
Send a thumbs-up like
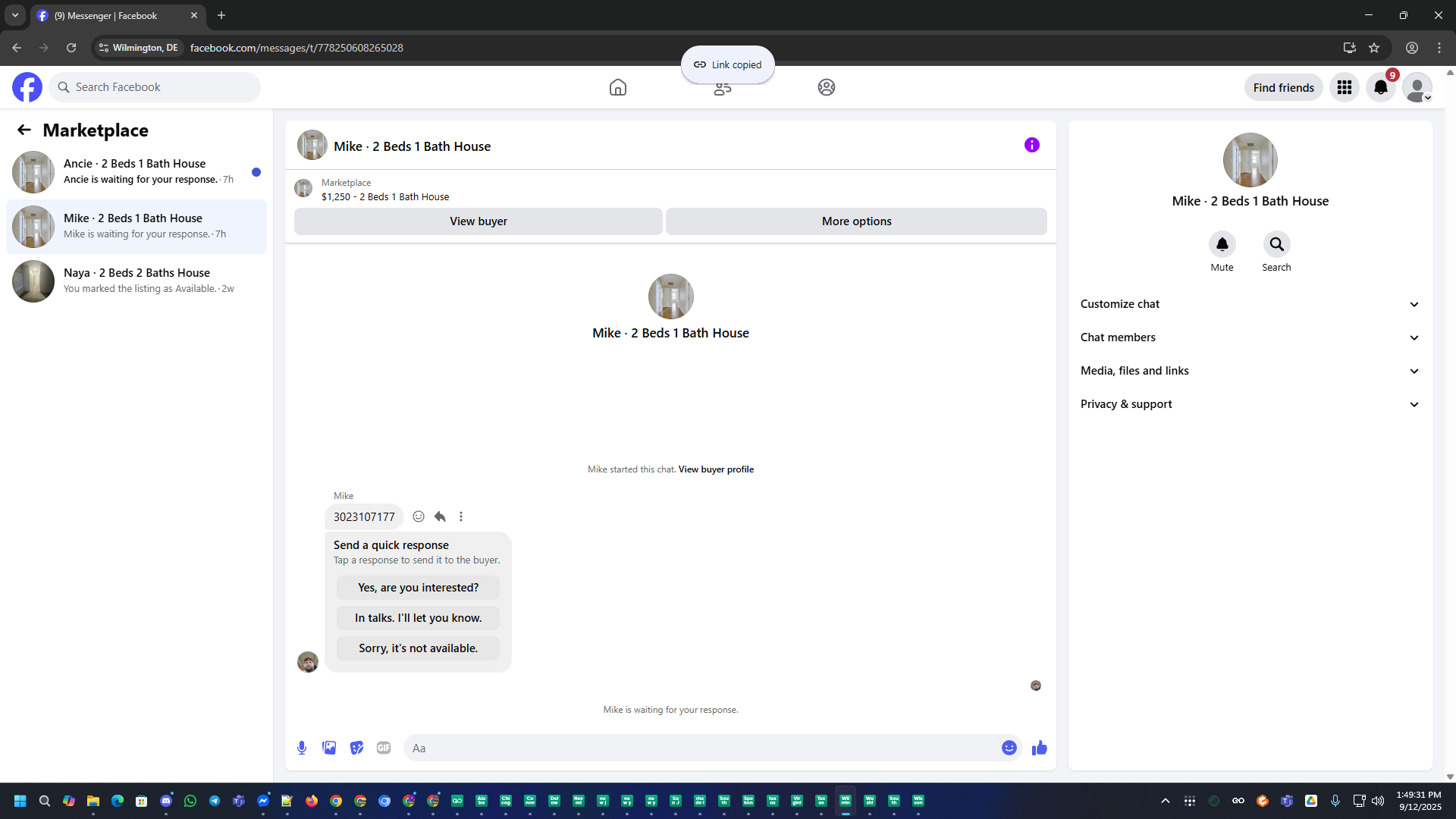coord(1039,748)
